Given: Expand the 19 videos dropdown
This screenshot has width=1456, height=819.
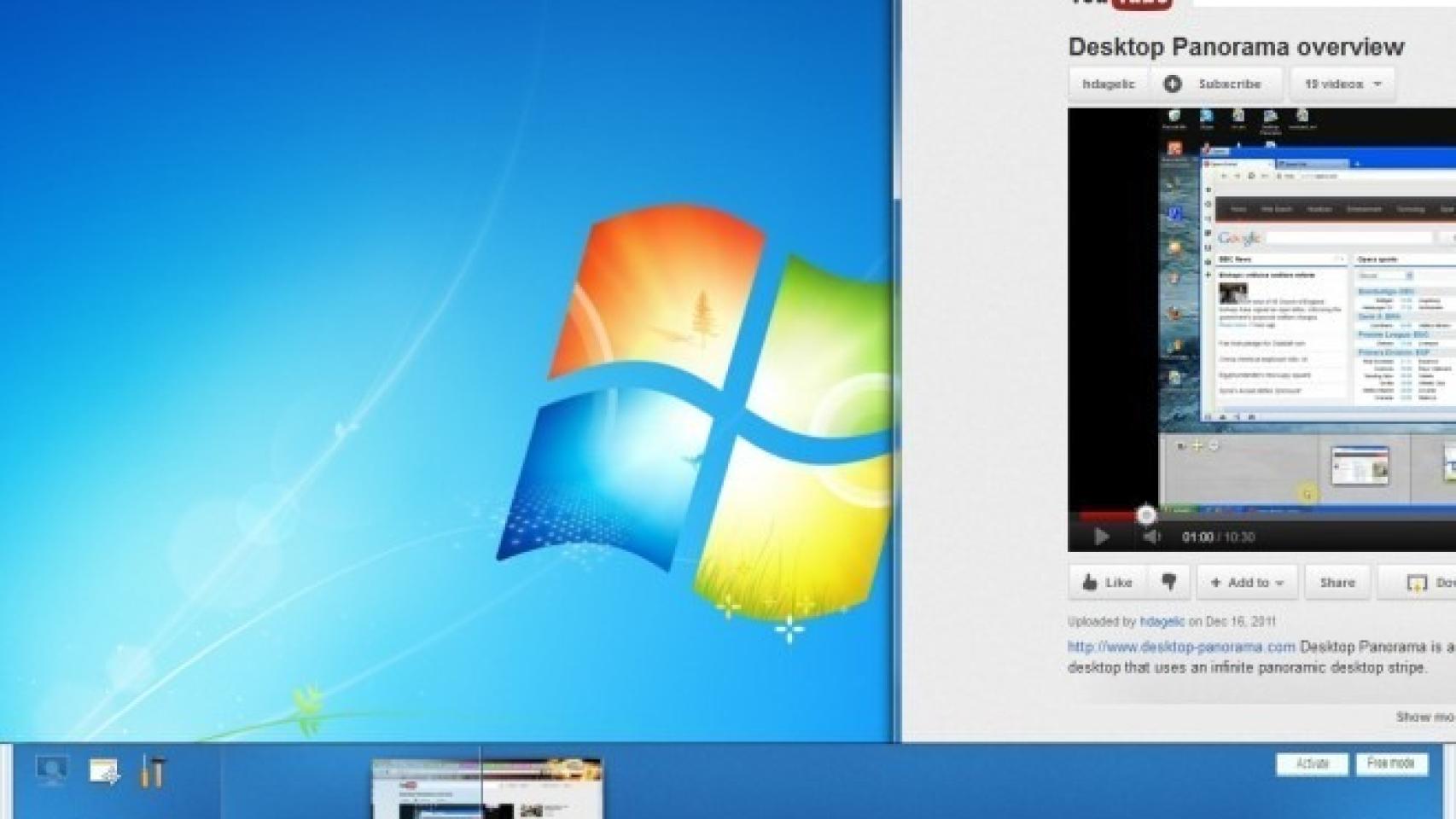Looking at the screenshot, I should coord(1342,84).
